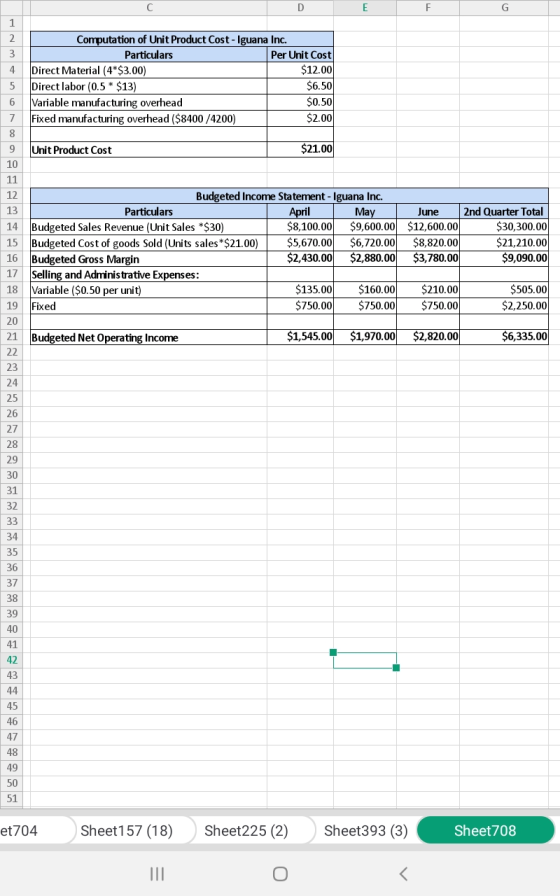Tap the Android recent apps icon
This screenshot has height=896, width=560.
[157, 874]
